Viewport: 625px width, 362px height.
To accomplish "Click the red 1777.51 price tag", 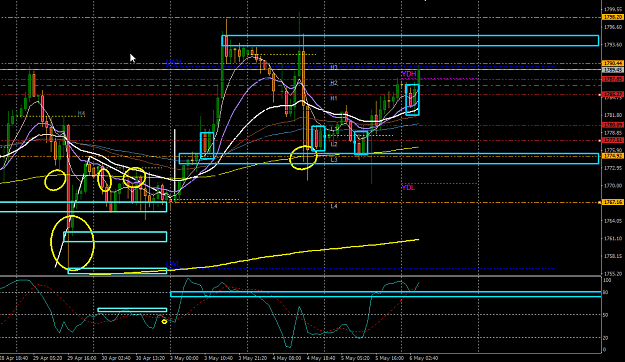I will pyautogui.click(x=613, y=140).
